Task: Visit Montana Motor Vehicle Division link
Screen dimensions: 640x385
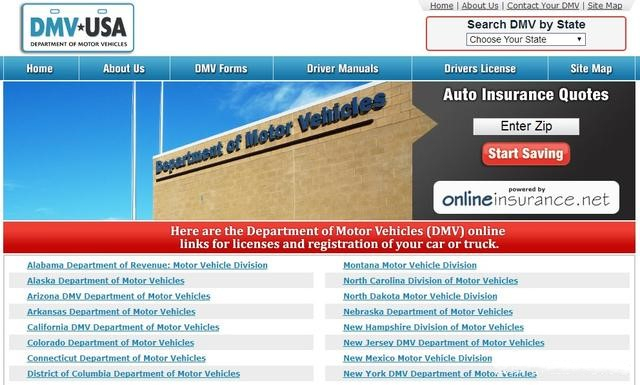Action: click(410, 265)
